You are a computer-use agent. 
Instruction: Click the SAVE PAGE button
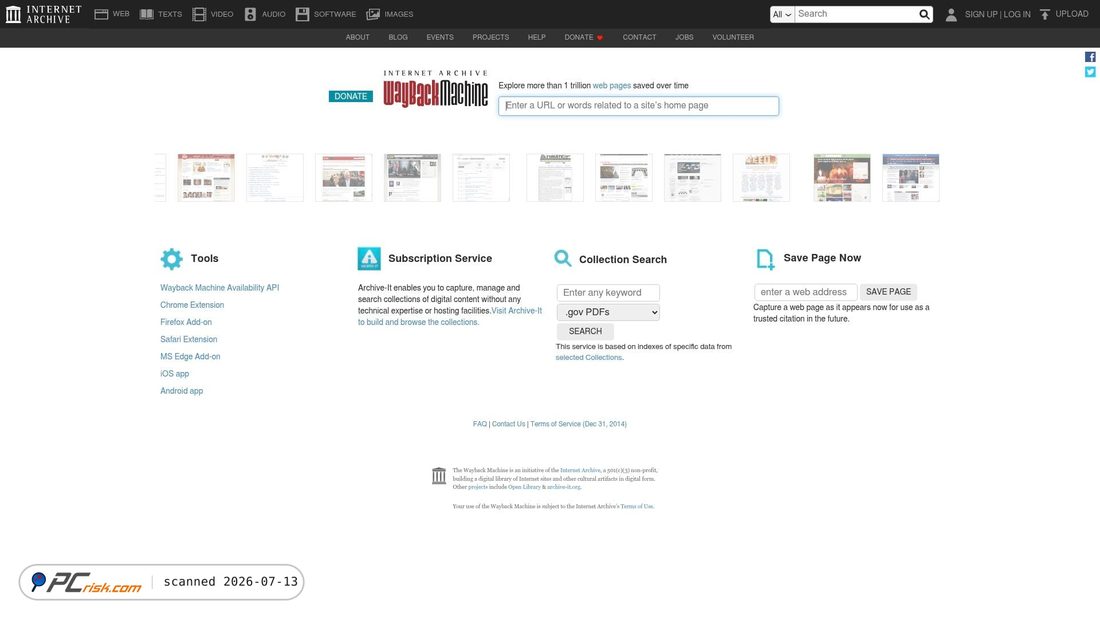888,292
